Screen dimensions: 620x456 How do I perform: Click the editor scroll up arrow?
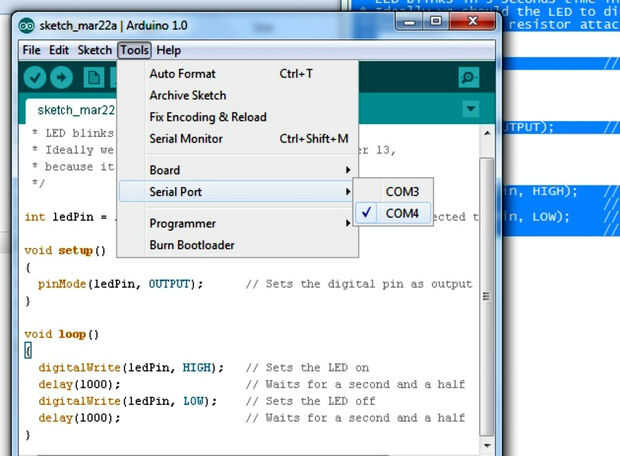[487, 133]
